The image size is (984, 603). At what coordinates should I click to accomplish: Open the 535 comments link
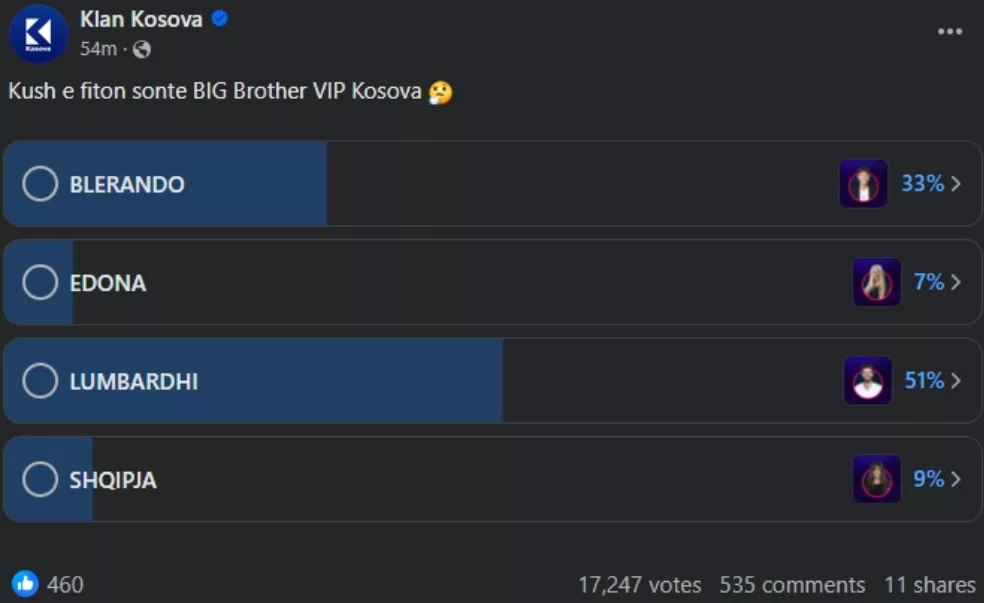pyautogui.click(x=792, y=585)
